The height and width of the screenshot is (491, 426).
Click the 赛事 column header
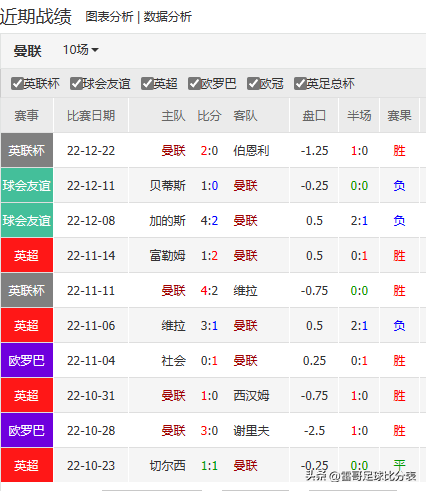[x=26, y=116]
